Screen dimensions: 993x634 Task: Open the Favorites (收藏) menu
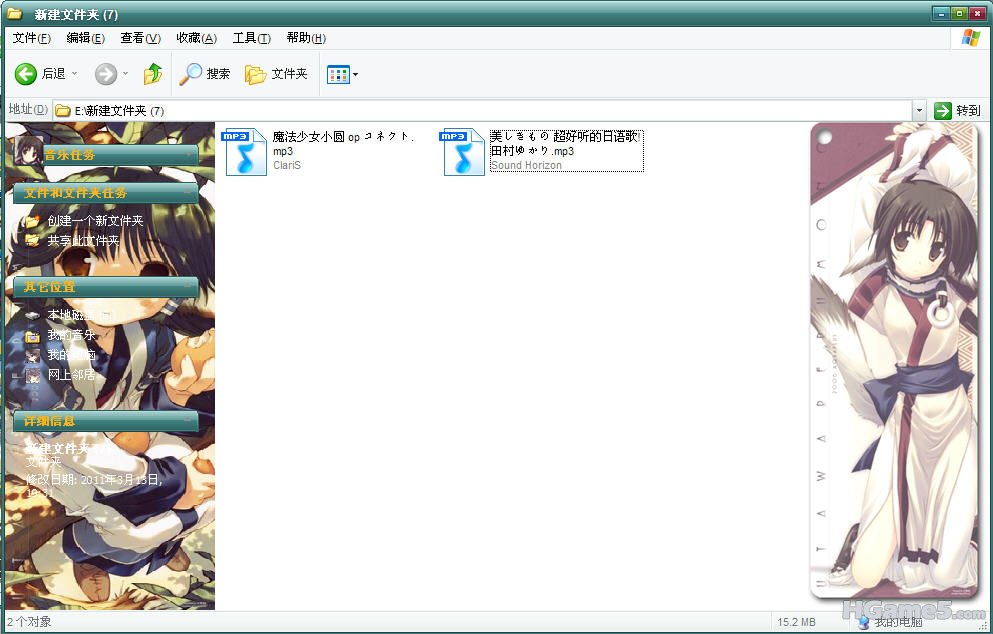click(196, 38)
